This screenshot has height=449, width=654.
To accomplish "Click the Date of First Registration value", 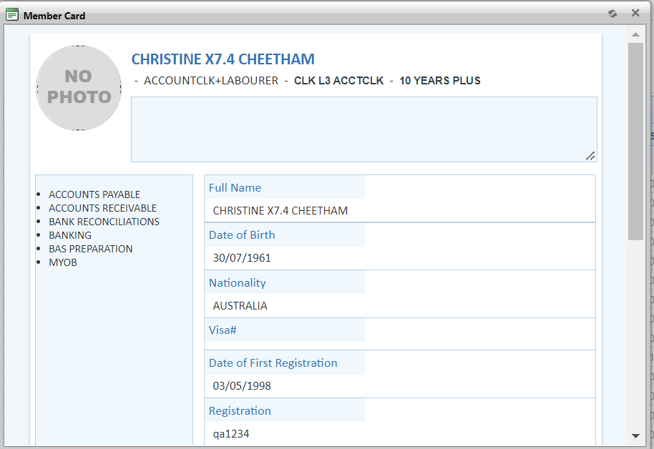I will (242, 386).
